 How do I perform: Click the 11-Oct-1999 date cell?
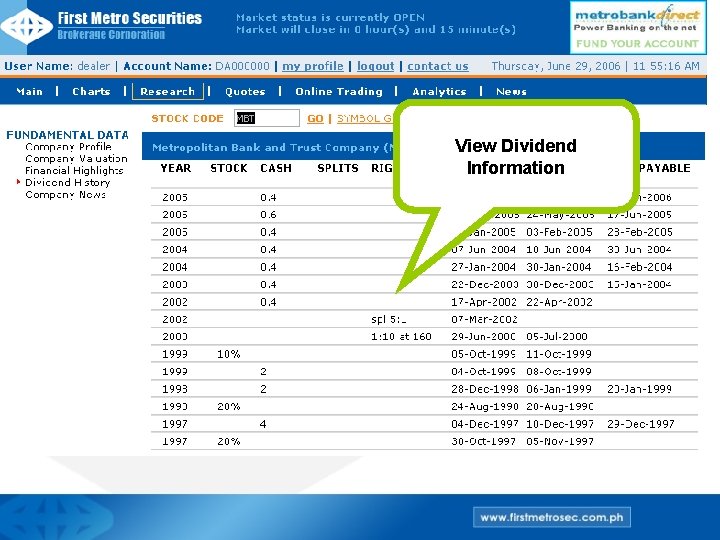pyautogui.click(x=559, y=354)
